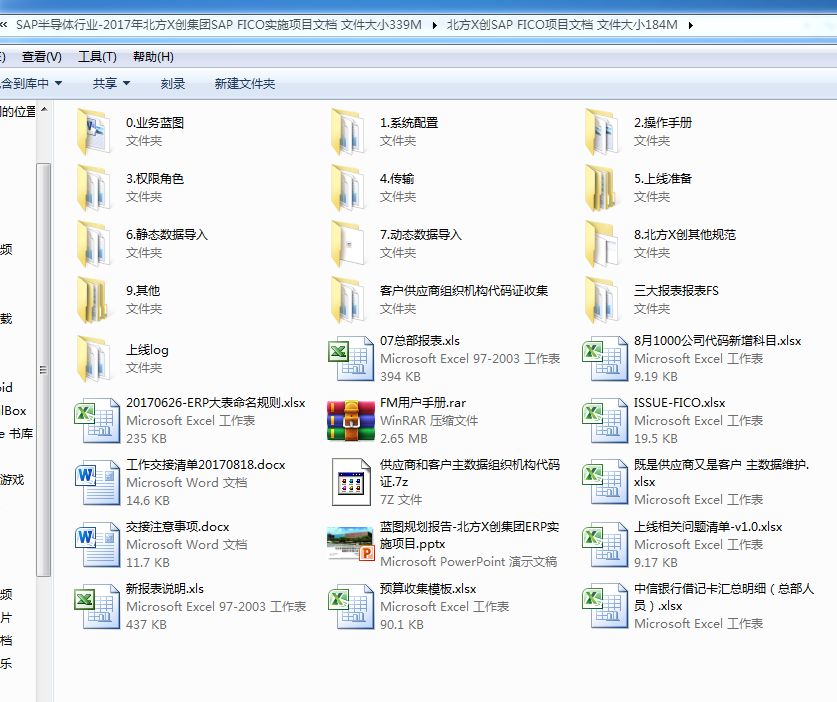Open the 帮助(H) menu

(x=153, y=57)
